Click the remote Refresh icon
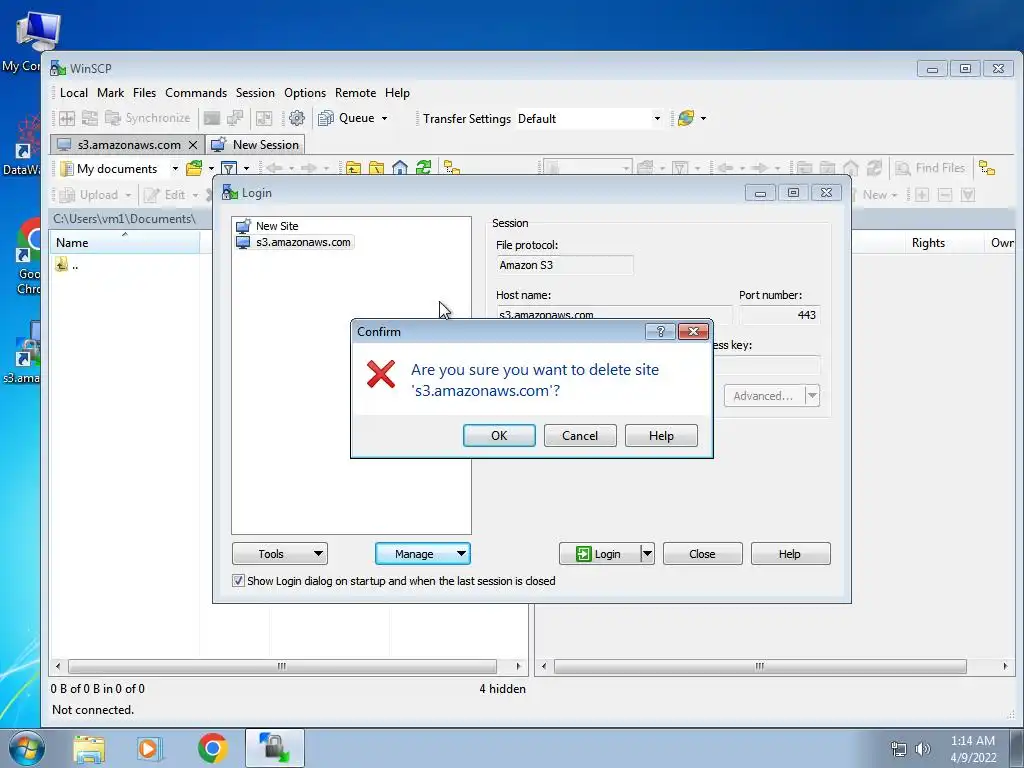This screenshot has width=1024, height=768. pyautogui.click(x=874, y=168)
